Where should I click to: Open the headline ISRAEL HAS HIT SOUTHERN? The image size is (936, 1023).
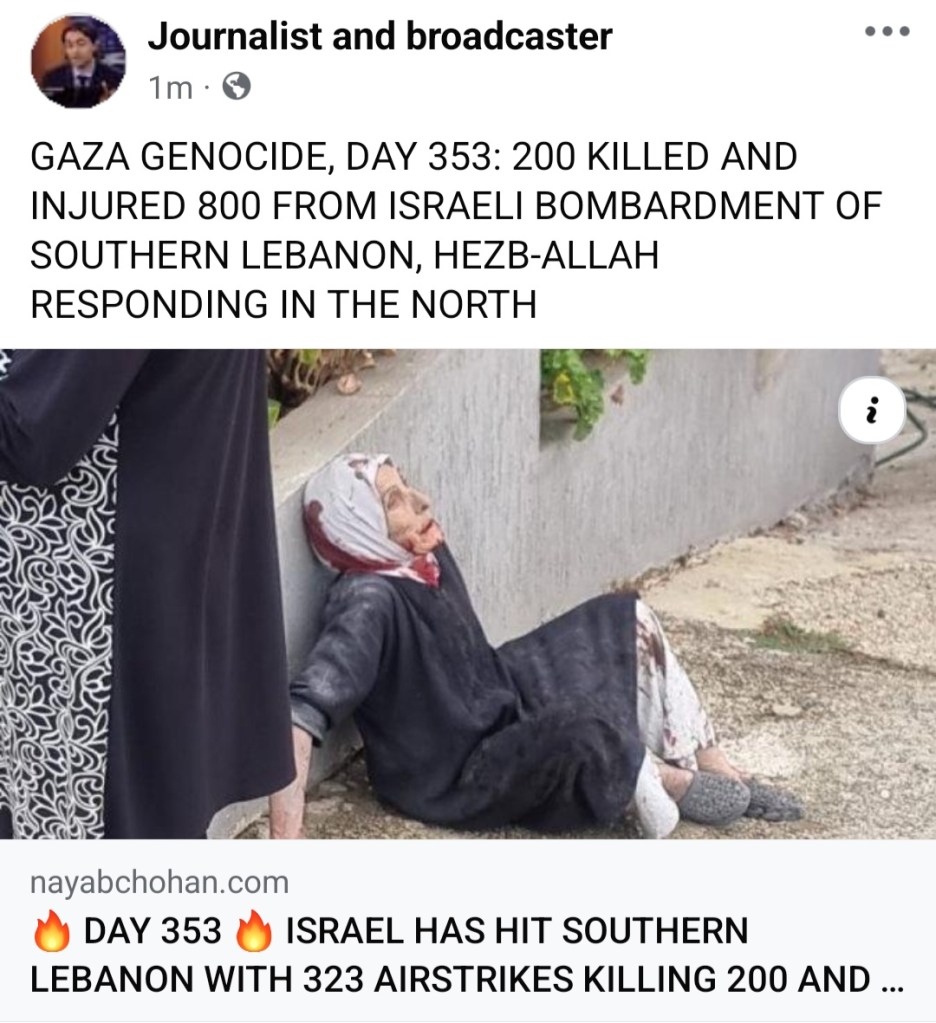click(x=517, y=931)
